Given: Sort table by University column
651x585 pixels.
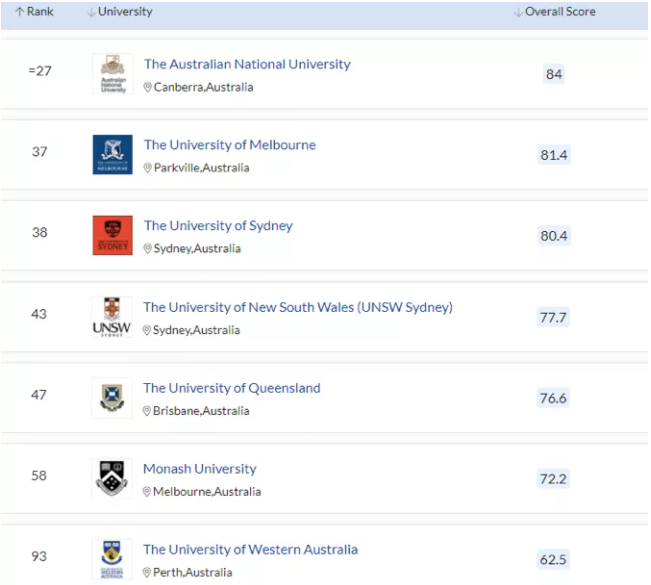Looking at the screenshot, I should pos(120,12).
